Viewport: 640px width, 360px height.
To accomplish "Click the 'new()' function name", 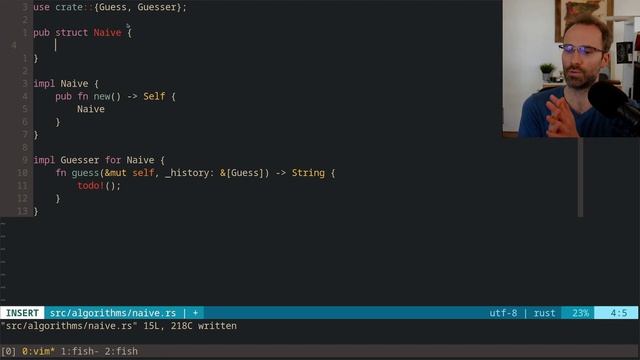I will (x=107, y=96).
